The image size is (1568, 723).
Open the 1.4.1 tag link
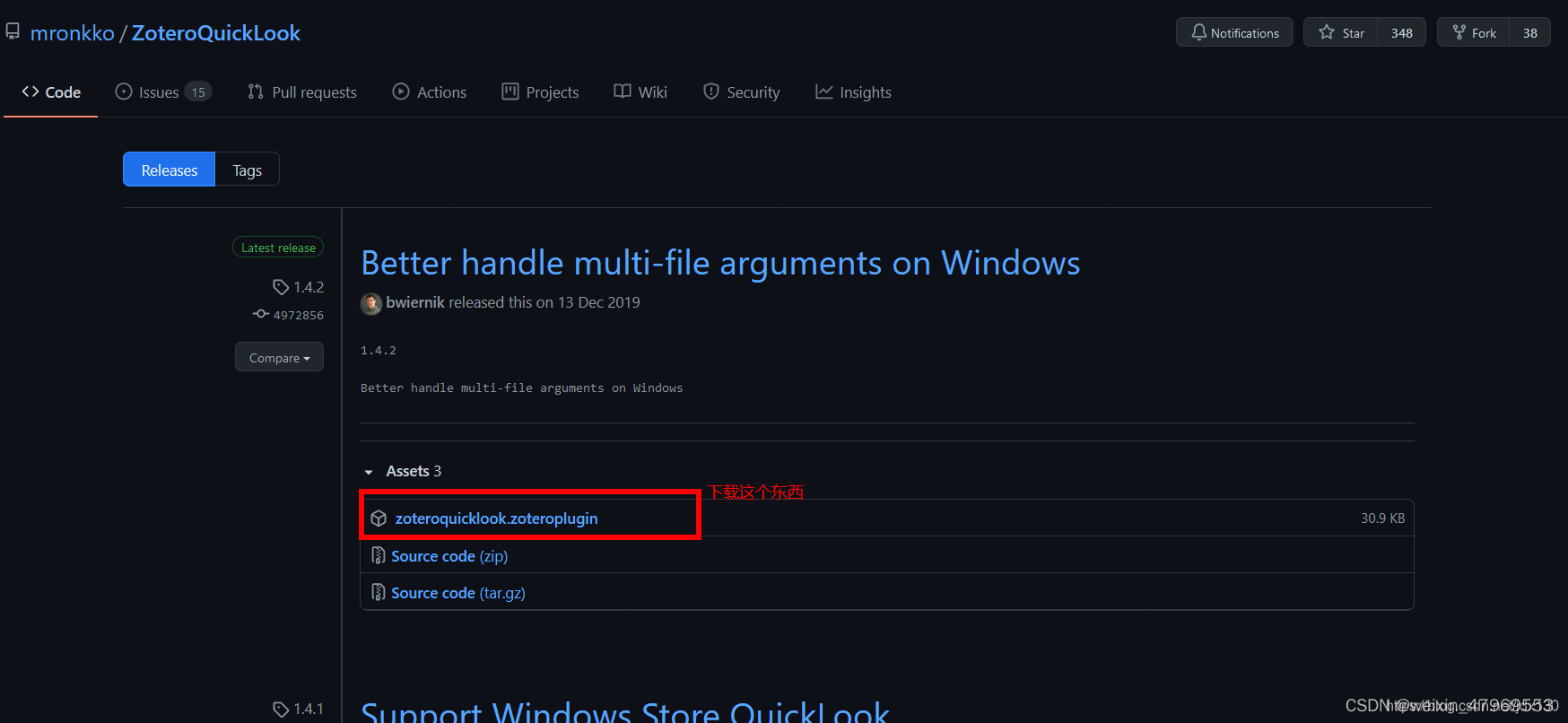coord(309,709)
